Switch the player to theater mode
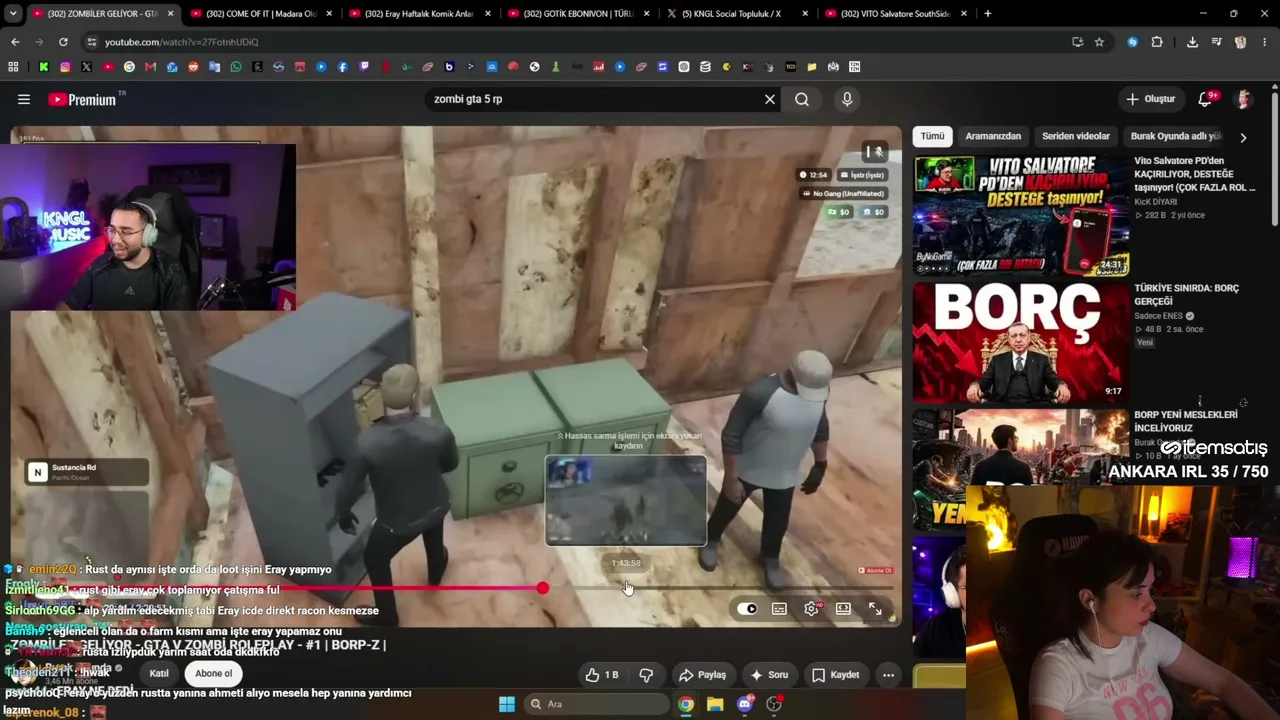 coord(843,609)
